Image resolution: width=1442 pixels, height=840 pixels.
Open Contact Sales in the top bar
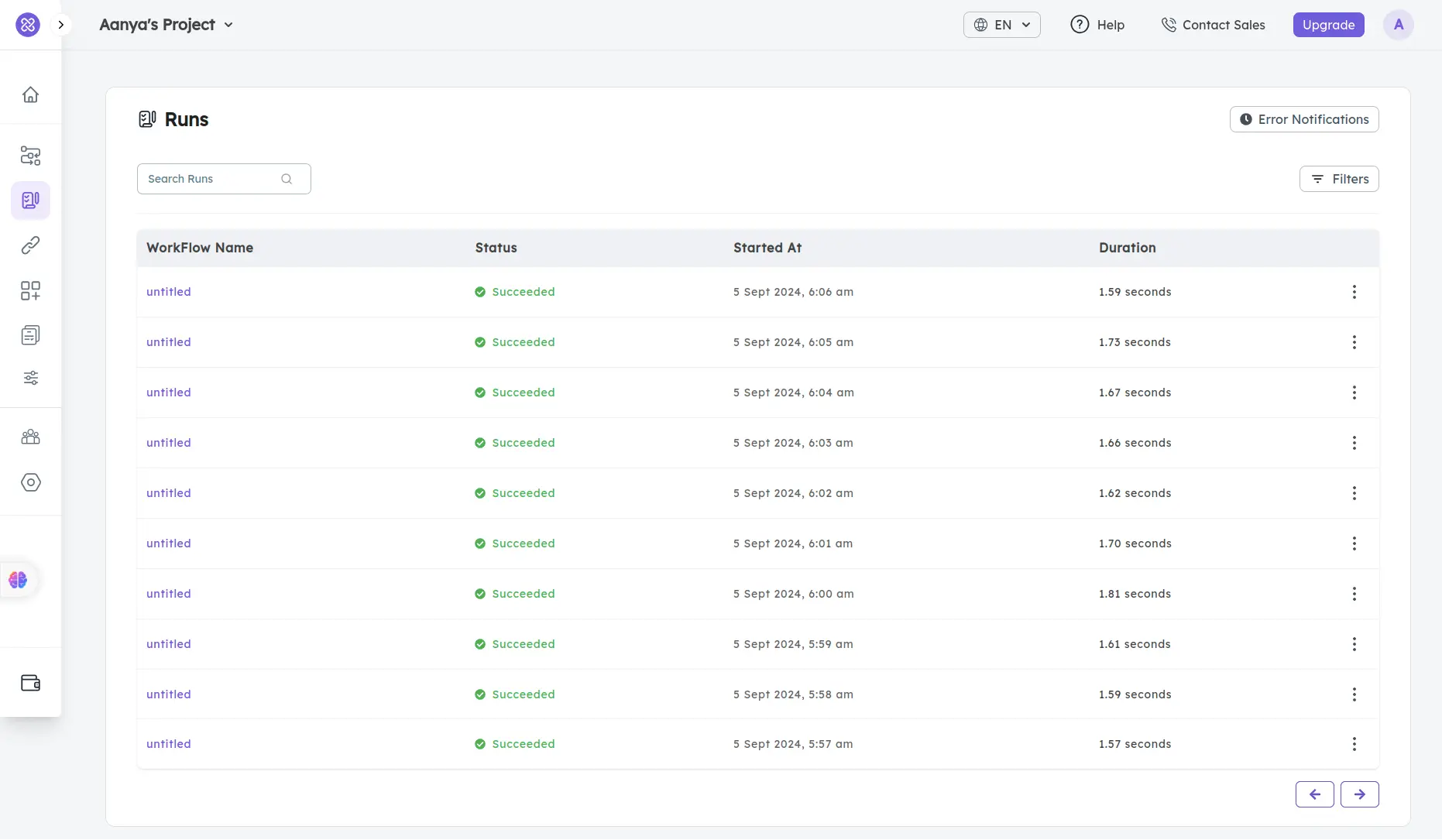[x=1214, y=24]
